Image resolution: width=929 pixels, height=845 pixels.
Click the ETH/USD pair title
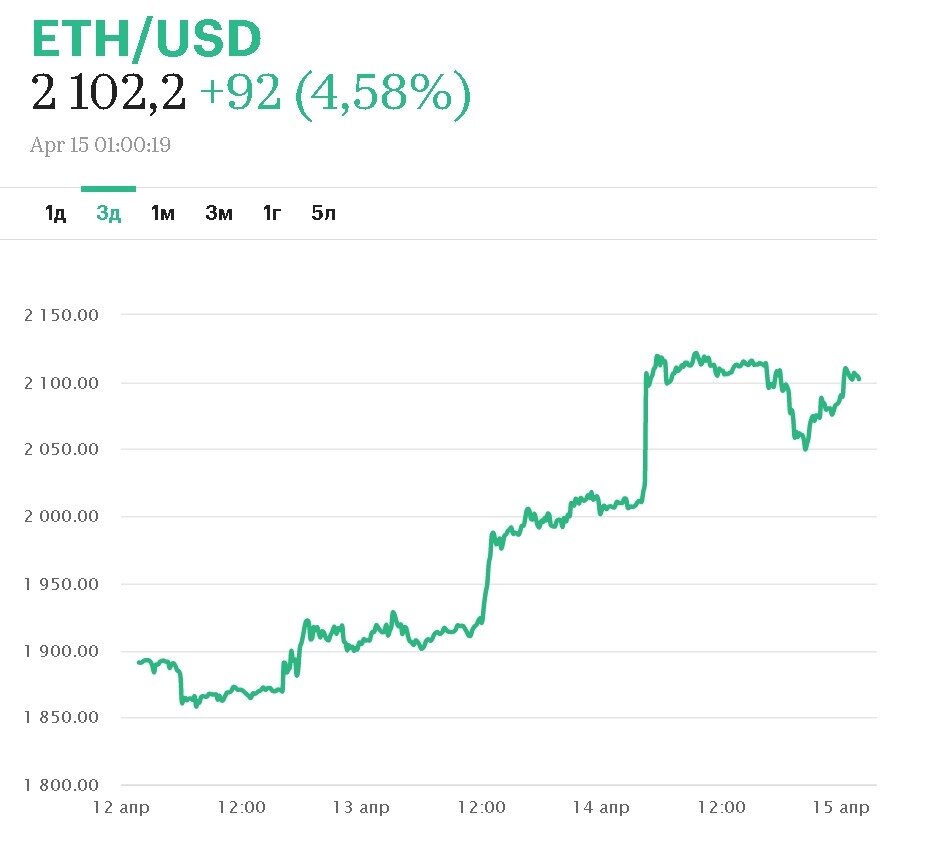146,40
